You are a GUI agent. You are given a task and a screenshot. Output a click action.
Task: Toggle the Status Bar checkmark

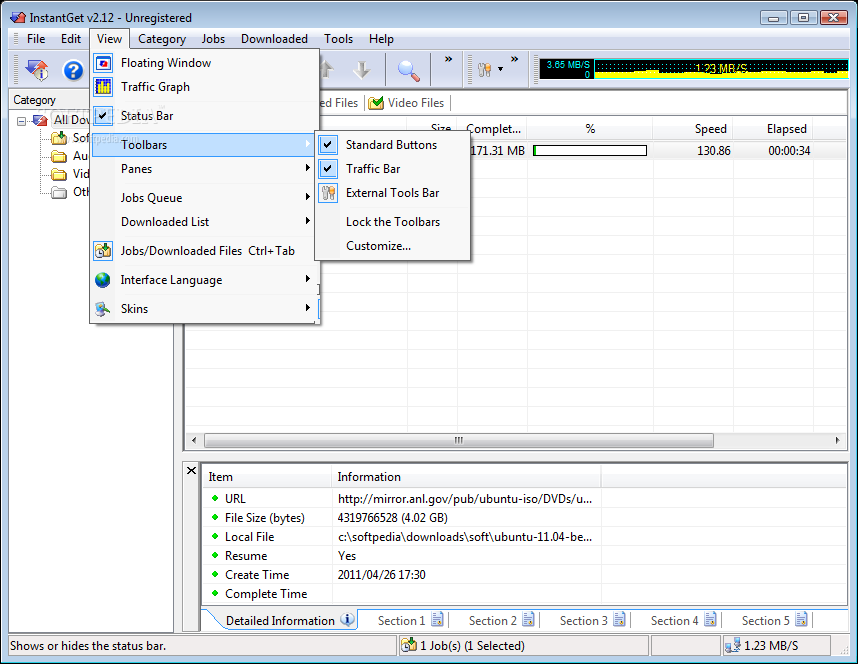pyautogui.click(x=103, y=116)
